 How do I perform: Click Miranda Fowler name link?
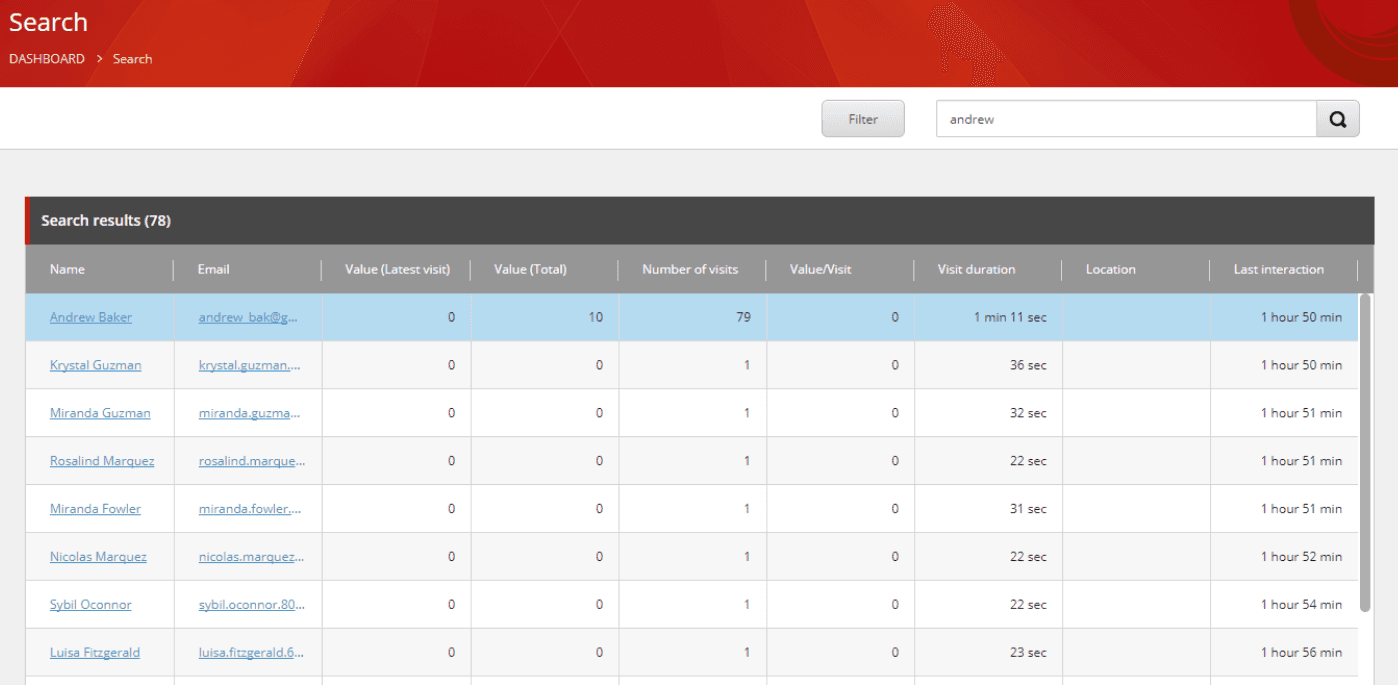[x=95, y=509]
